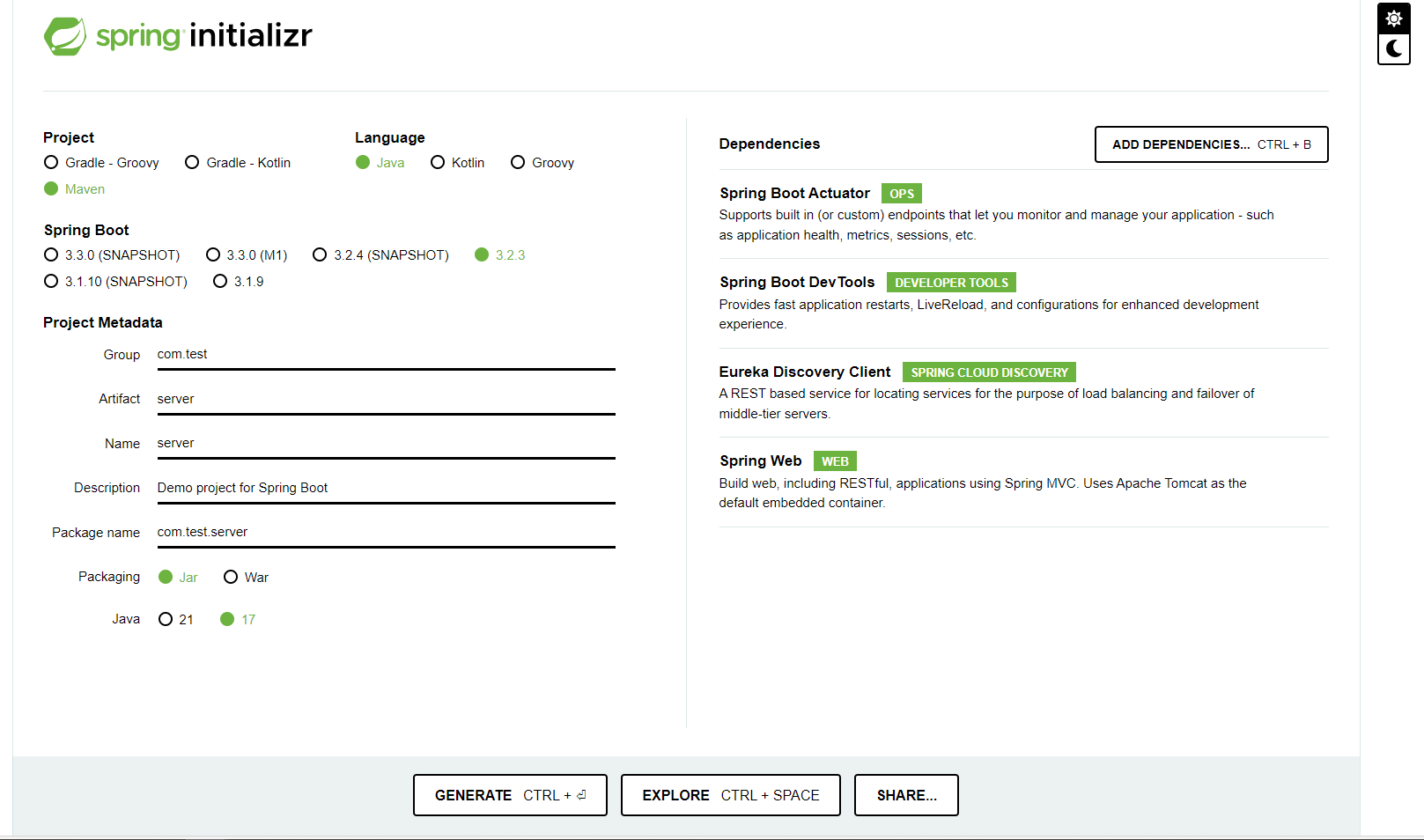Viewport: 1424px width, 840px height.
Task: Open Share configuration dialog
Action: (906, 795)
